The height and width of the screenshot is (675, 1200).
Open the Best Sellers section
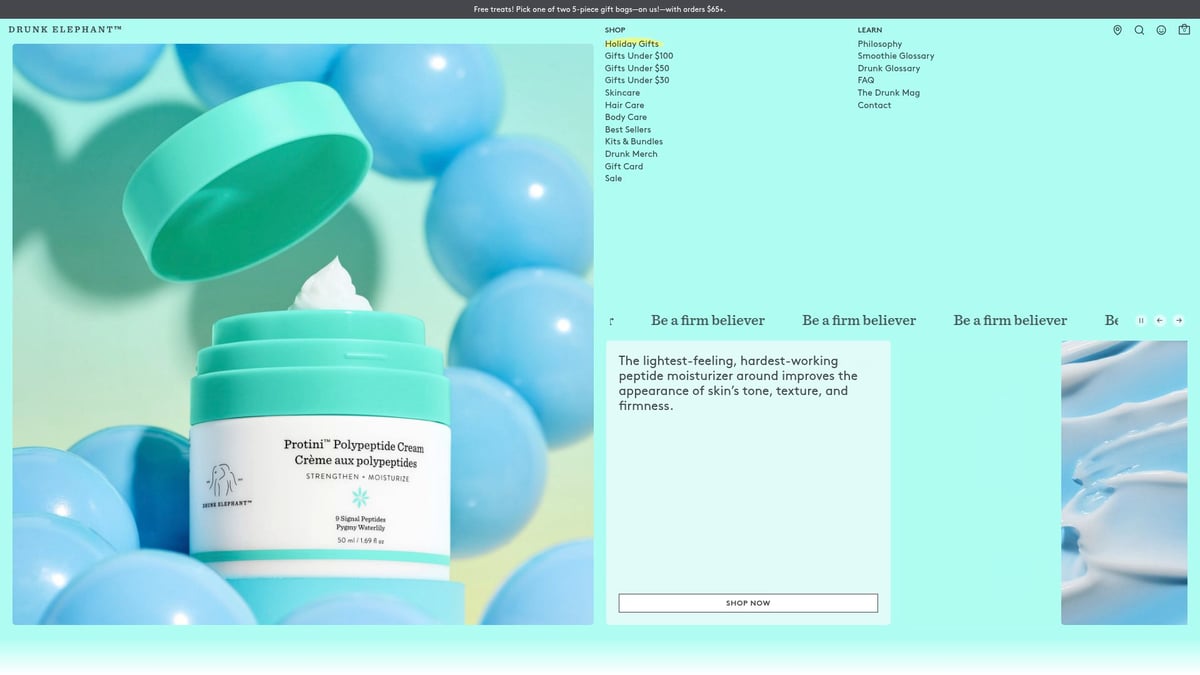(x=628, y=129)
